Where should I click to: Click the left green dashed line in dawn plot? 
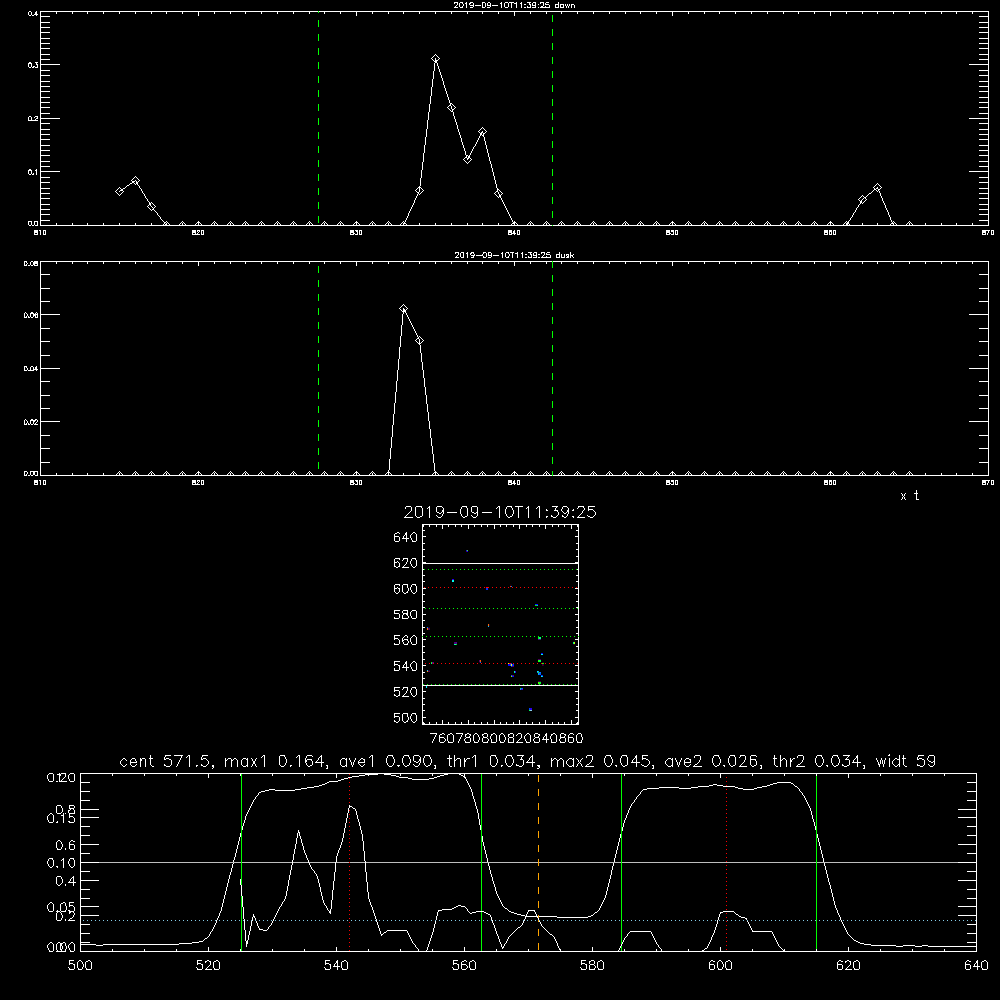pos(318,118)
